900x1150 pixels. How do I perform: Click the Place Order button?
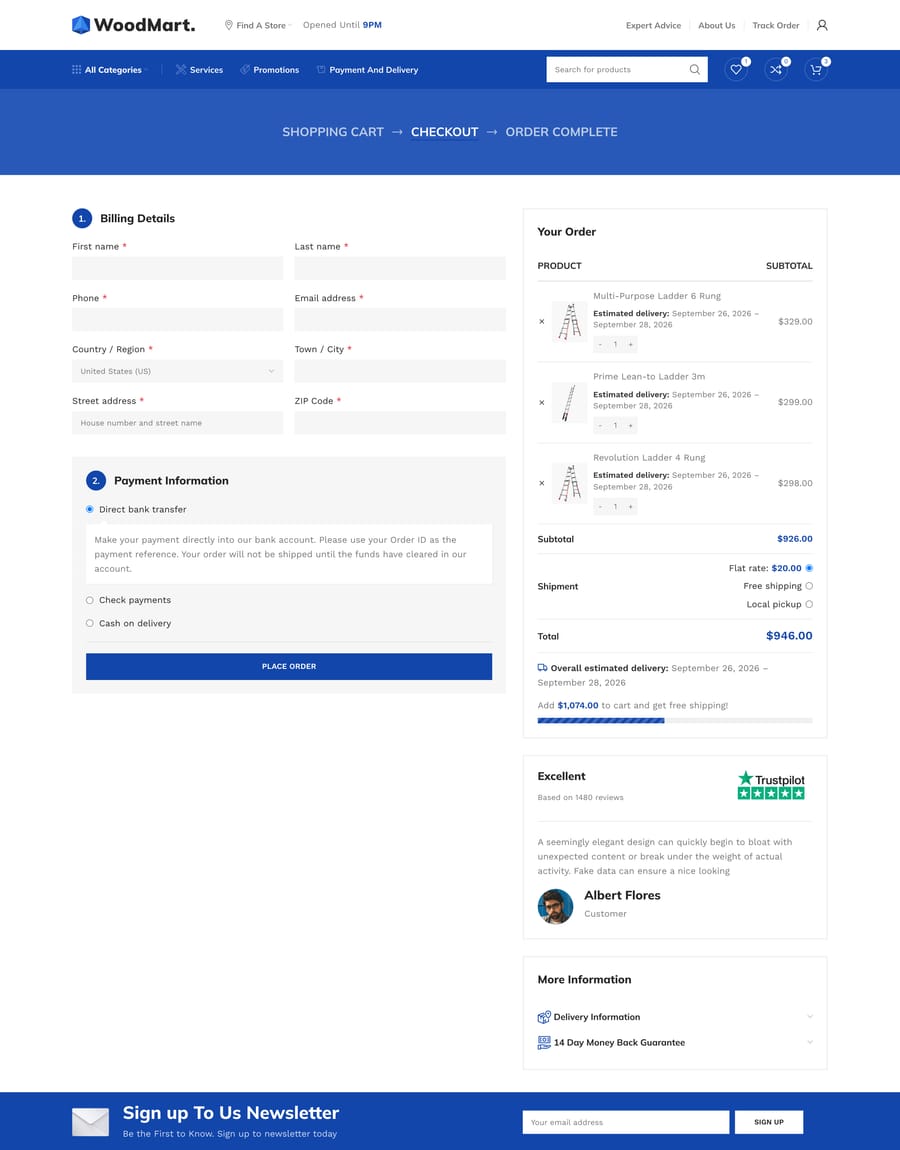[x=289, y=667]
